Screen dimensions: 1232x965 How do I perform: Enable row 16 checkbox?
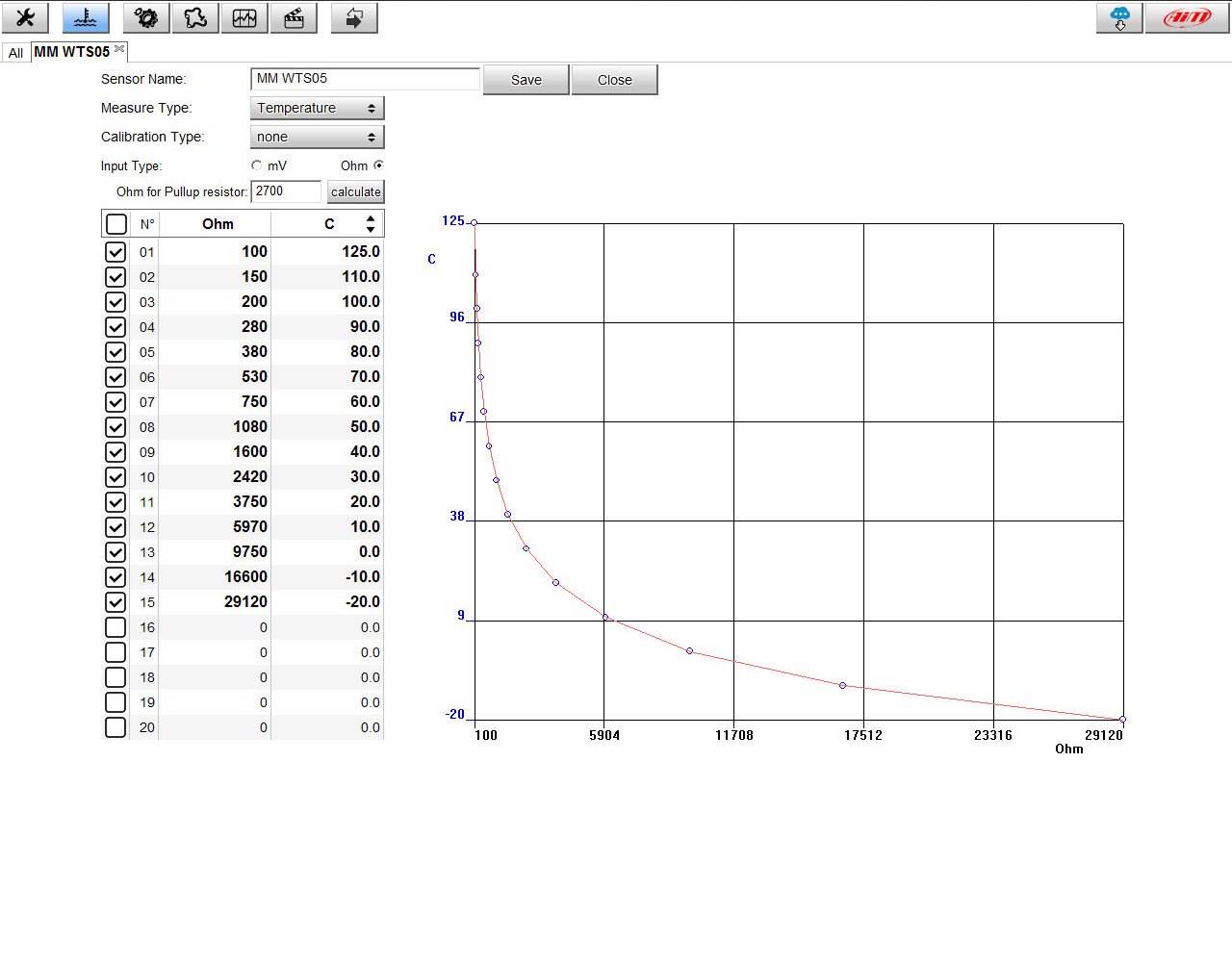(x=115, y=627)
